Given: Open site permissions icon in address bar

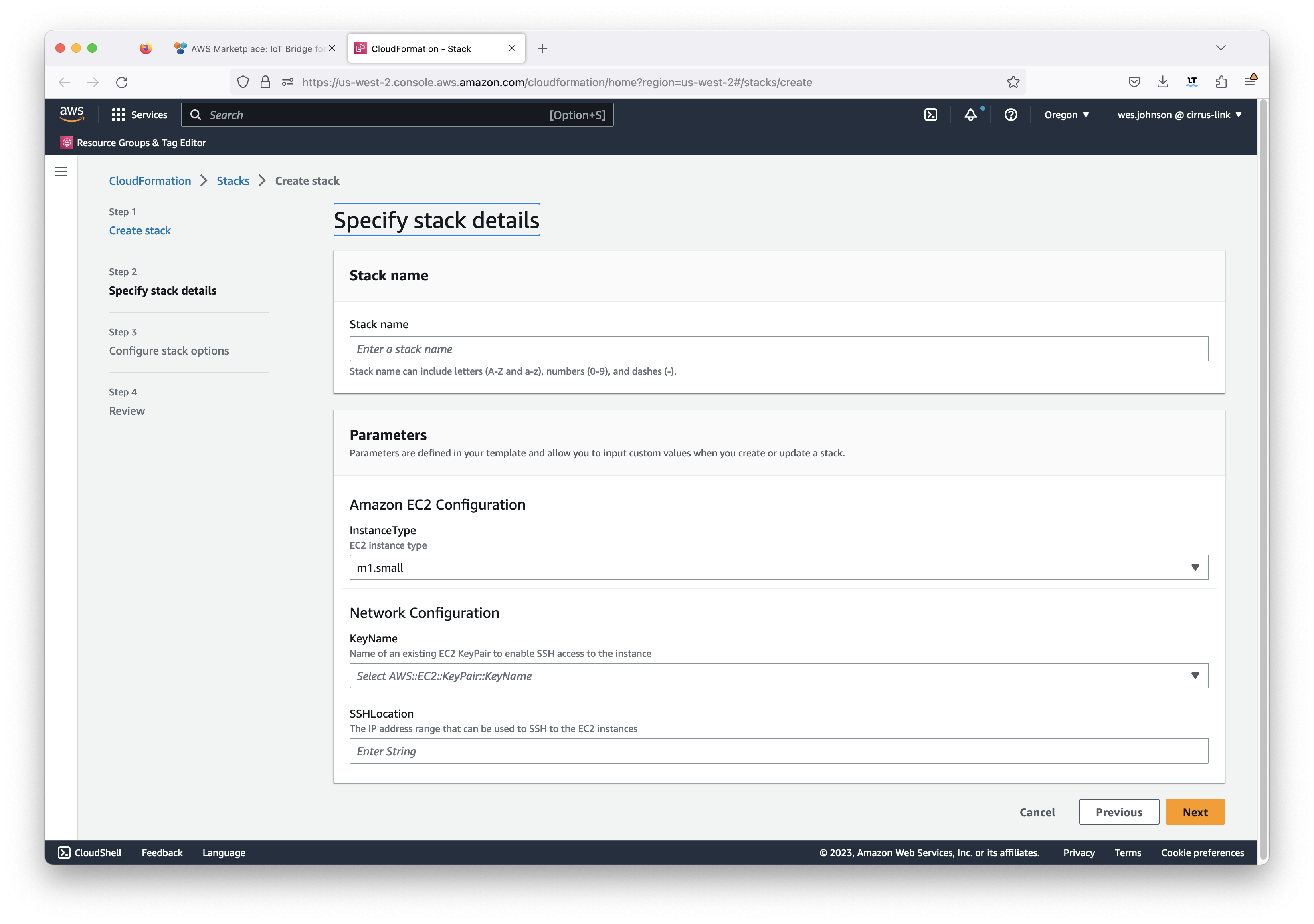Looking at the screenshot, I should (288, 83).
